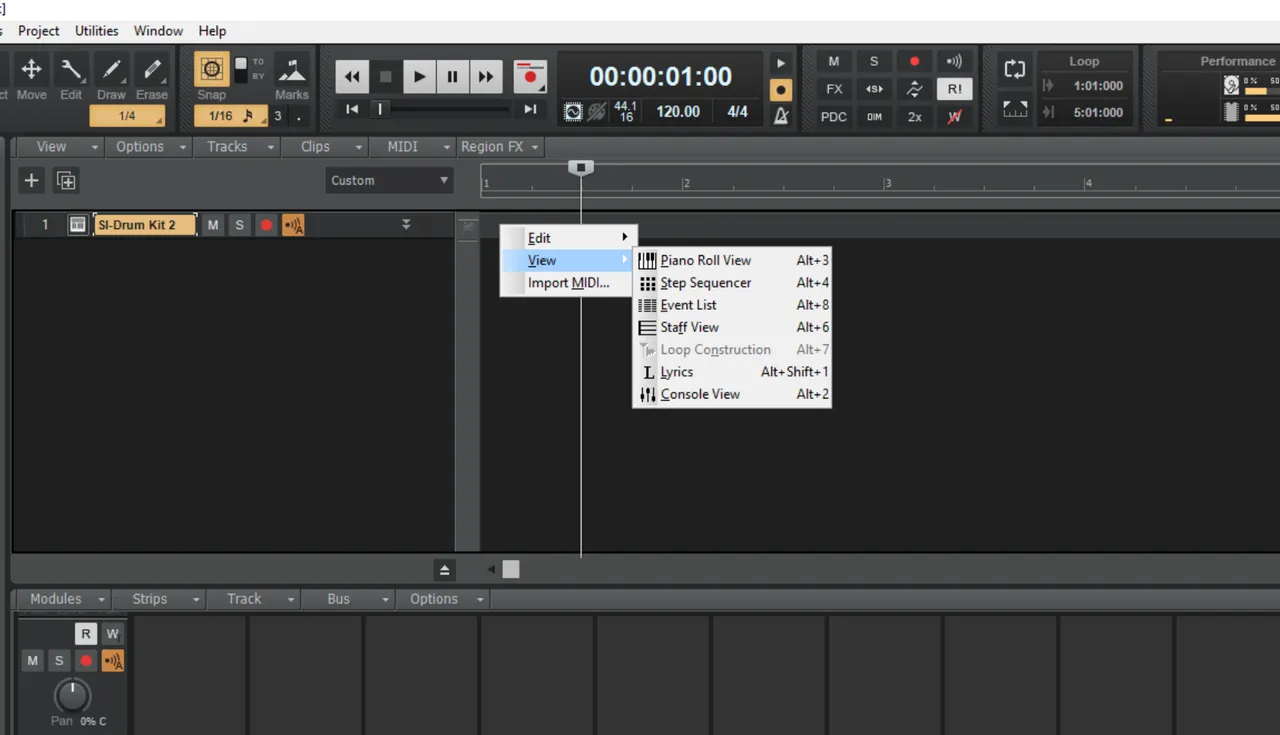Open Piano Roll View from submenu

click(732, 260)
